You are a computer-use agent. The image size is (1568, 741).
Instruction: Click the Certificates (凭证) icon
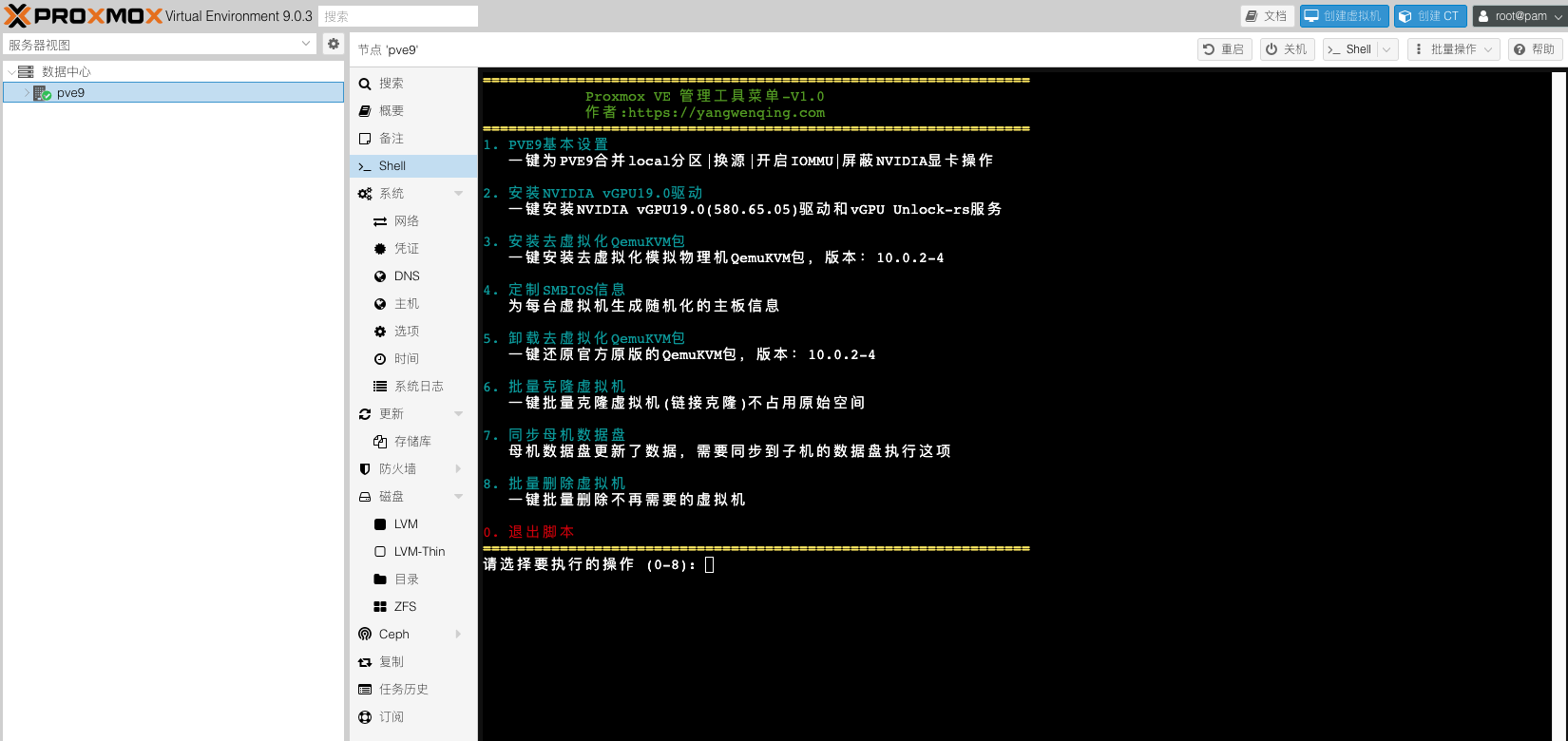pyautogui.click(x=380, y=249)
